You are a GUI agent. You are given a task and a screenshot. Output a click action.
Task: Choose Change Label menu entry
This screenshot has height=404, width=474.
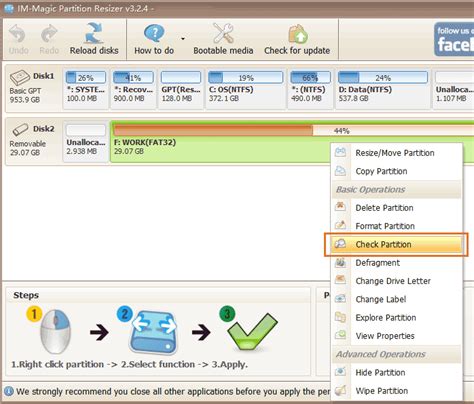(397, 299)
